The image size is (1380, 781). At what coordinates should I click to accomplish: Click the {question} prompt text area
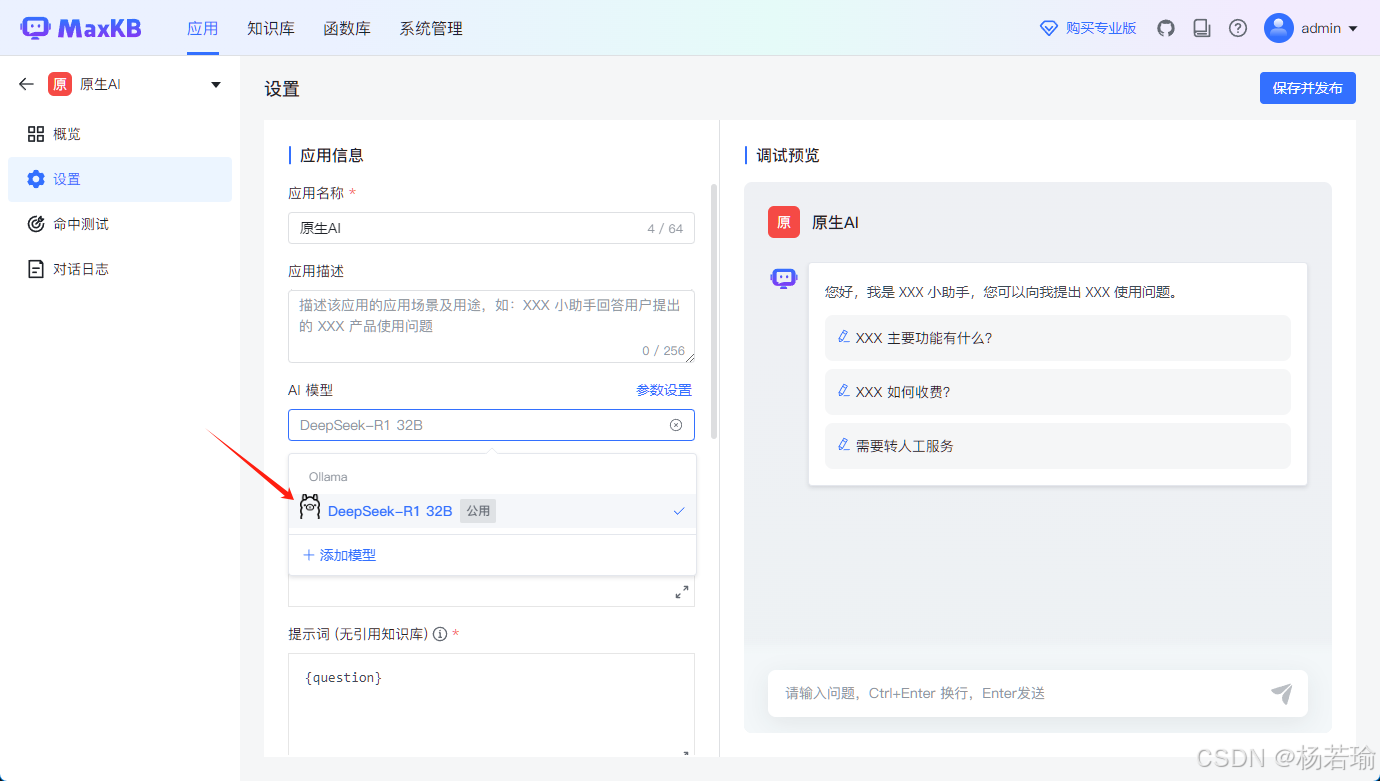[491, 704]
